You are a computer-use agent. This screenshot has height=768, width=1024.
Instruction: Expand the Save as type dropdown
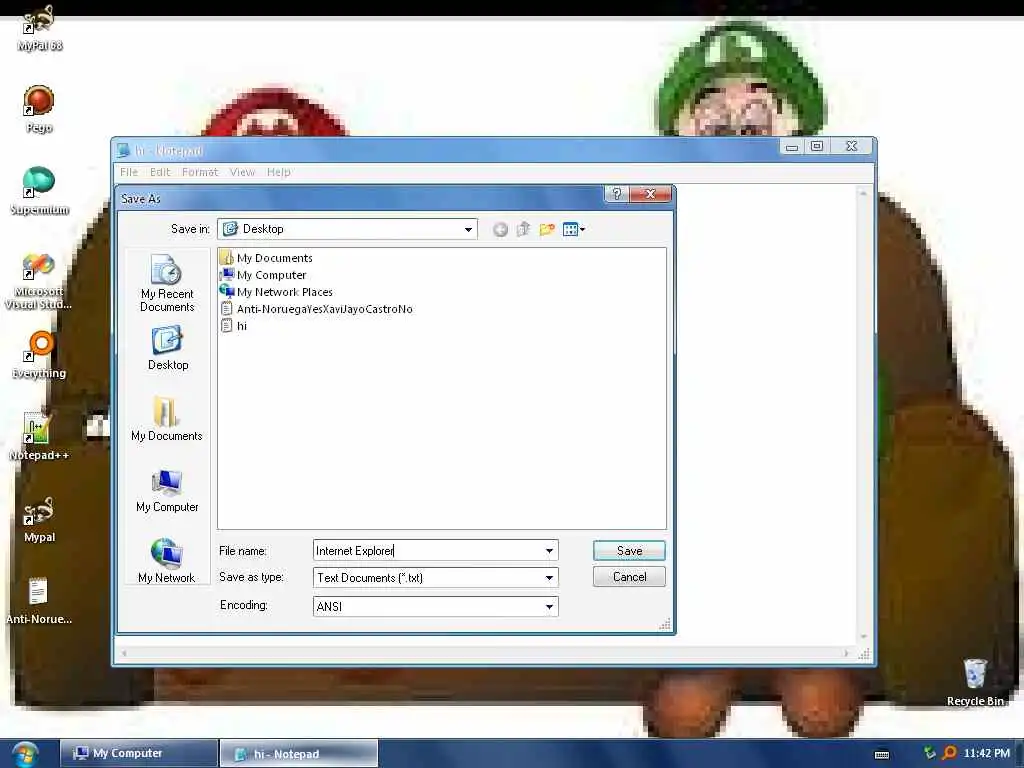(x=549, y=577)
